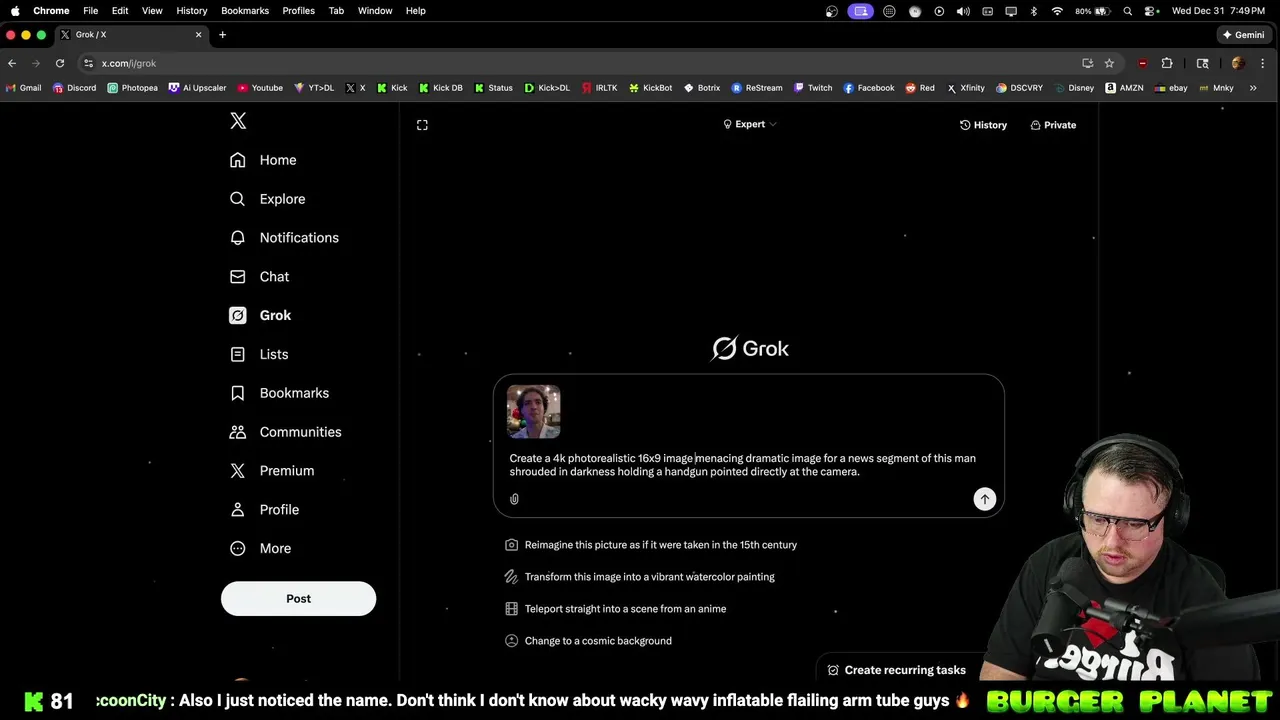1280x720 pixels.
Task: Choose 'Teleport into a scene from an anime'
Action: [616, 609]
